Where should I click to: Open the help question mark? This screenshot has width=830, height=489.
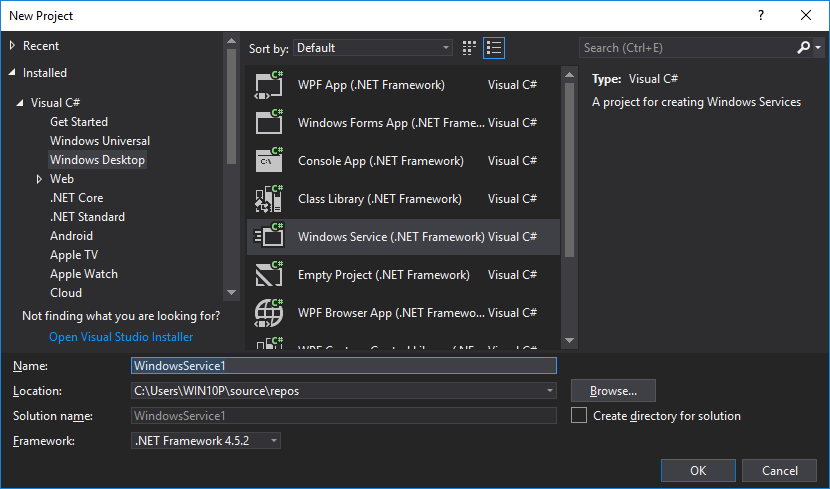tap(761, 15)
